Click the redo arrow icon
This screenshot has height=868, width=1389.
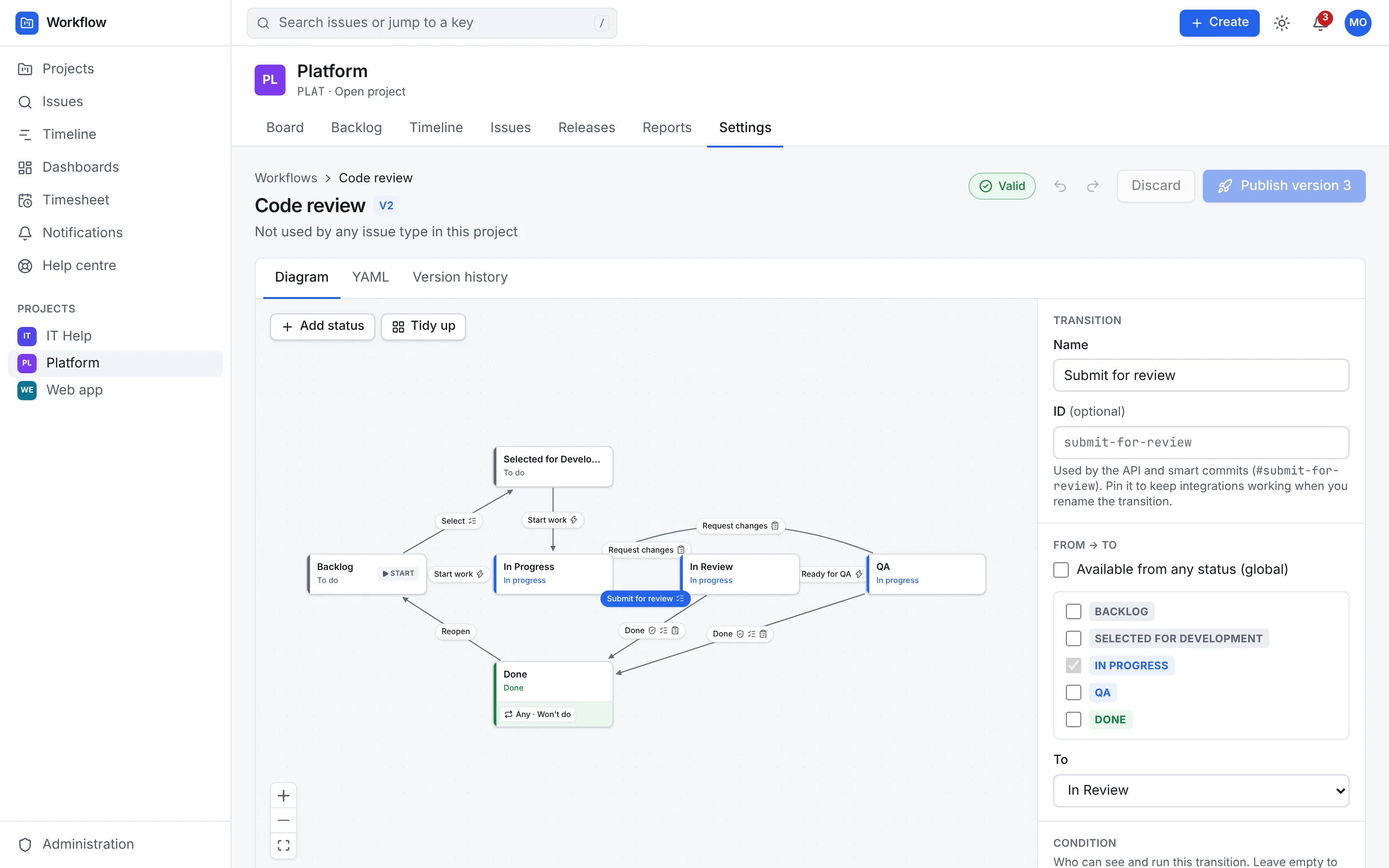click(1093, 186)
